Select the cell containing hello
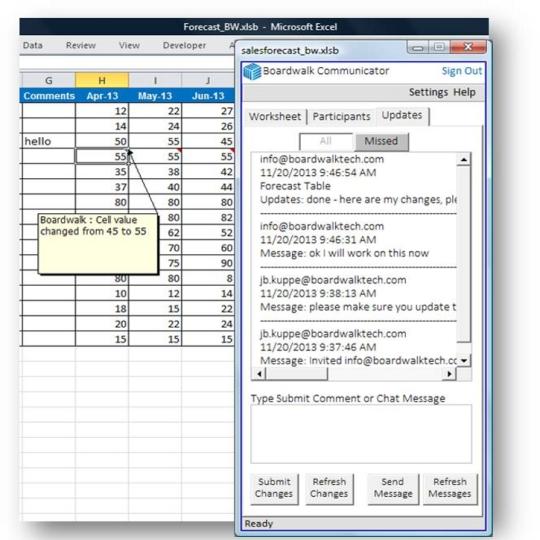This screenshot has width=540, height=540. point(49,141)
